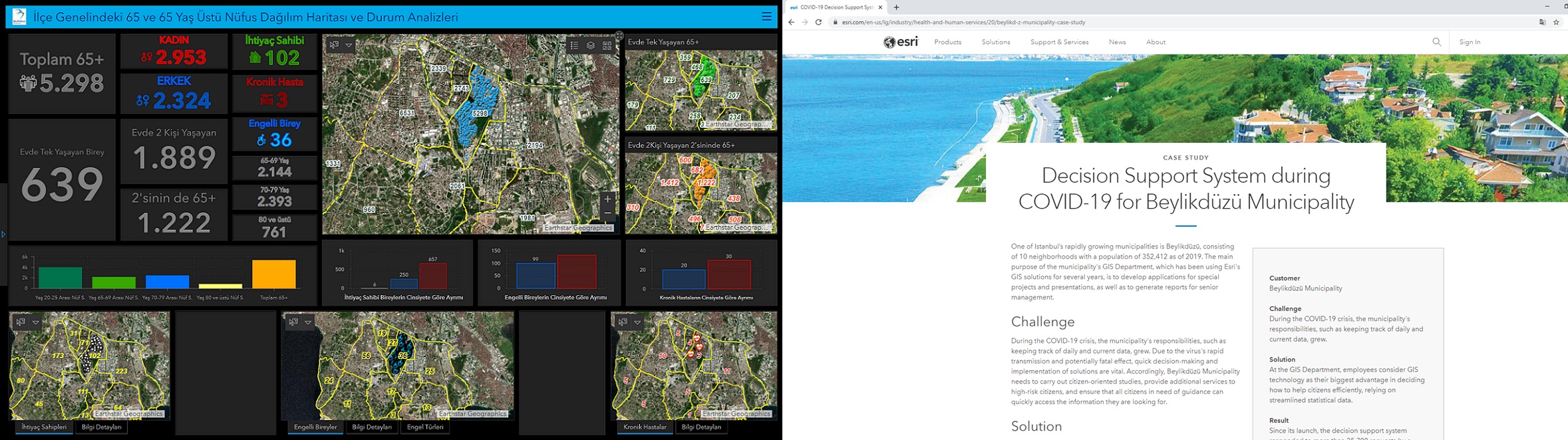Screen dimensions: 1568x440
Task: Click the blue 99 bar in Engelli Bireyler chart
Action: point(536,276)
